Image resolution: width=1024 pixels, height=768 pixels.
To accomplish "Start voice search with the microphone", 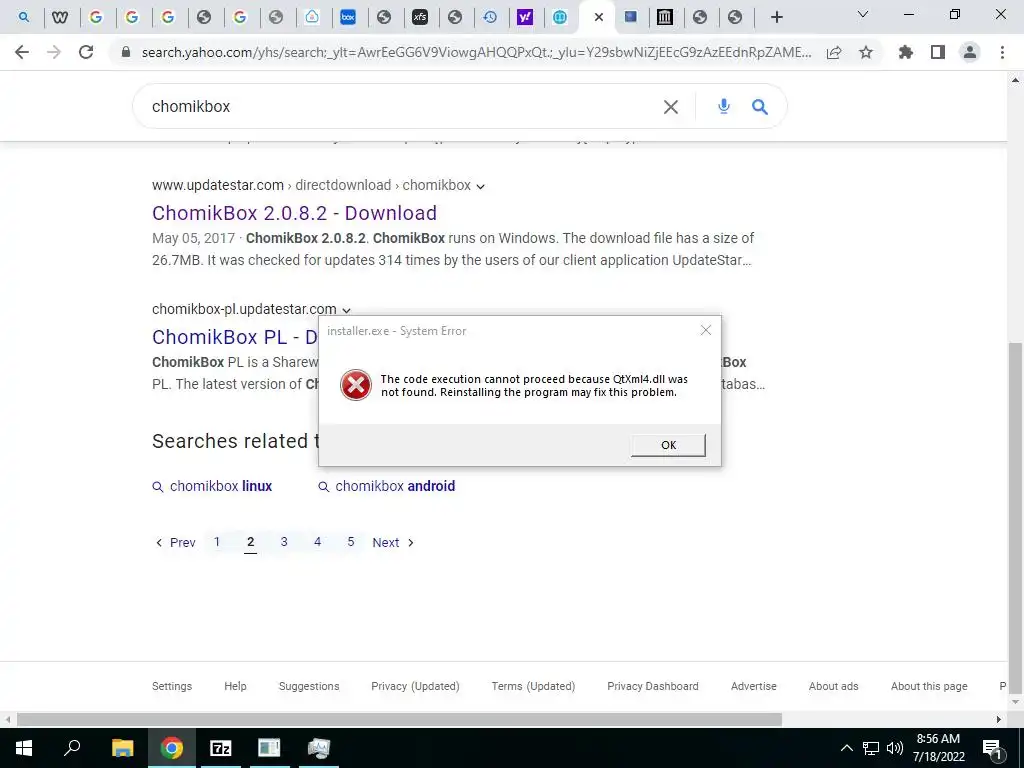I will (x=724, y=106).
